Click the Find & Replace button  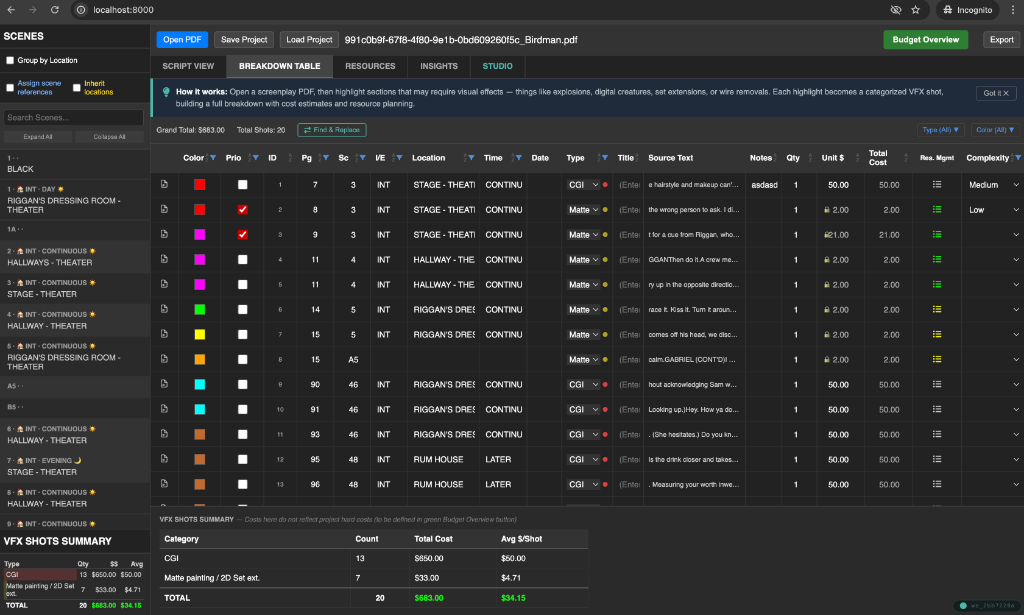(x=331, y=130)
